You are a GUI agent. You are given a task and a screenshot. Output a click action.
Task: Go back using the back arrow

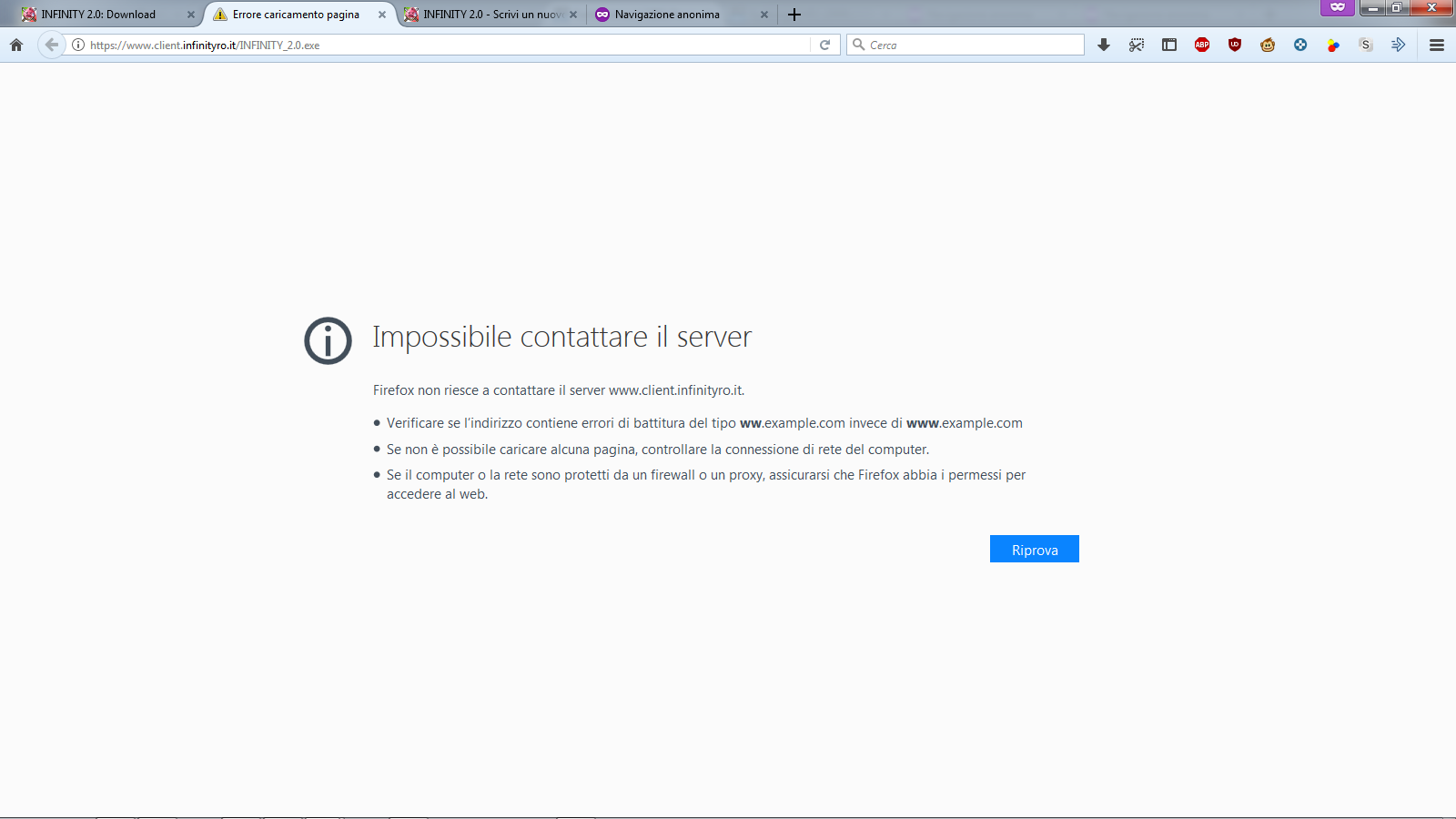click(52, 45)
